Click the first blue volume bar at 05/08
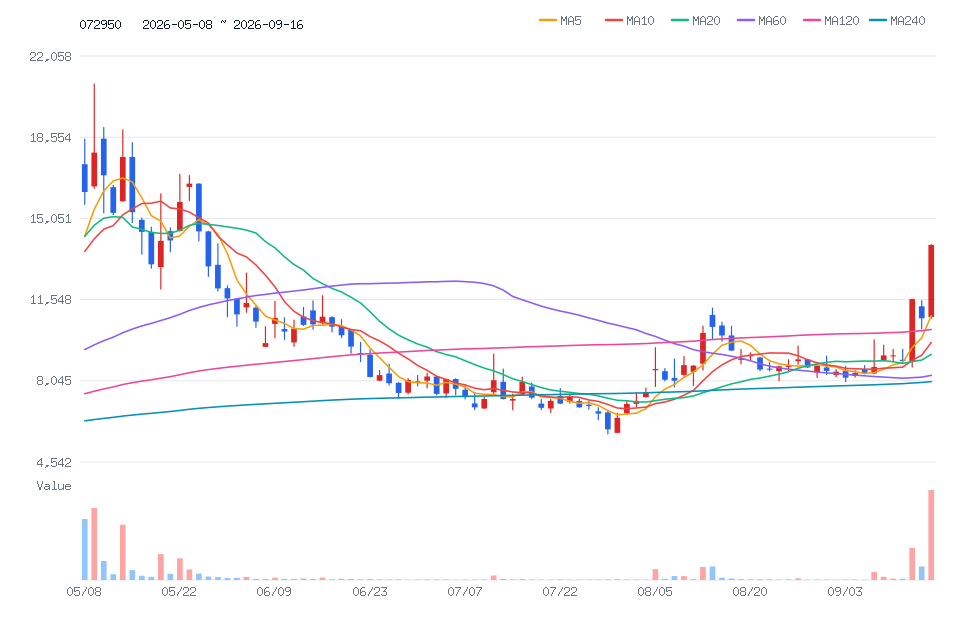The image size is (960, 620). click(85, 549)
